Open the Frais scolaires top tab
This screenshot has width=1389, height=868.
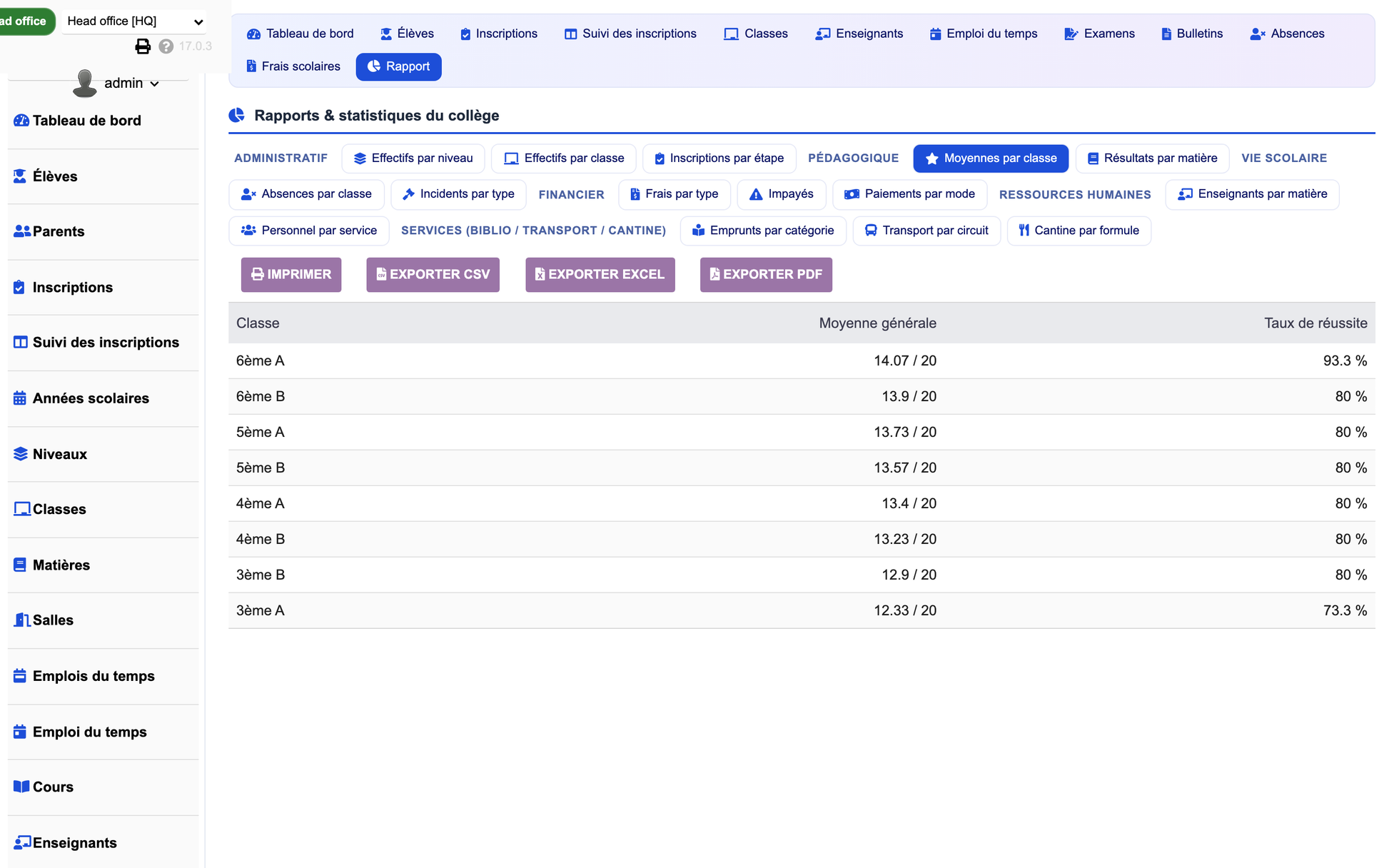(293, 66)
